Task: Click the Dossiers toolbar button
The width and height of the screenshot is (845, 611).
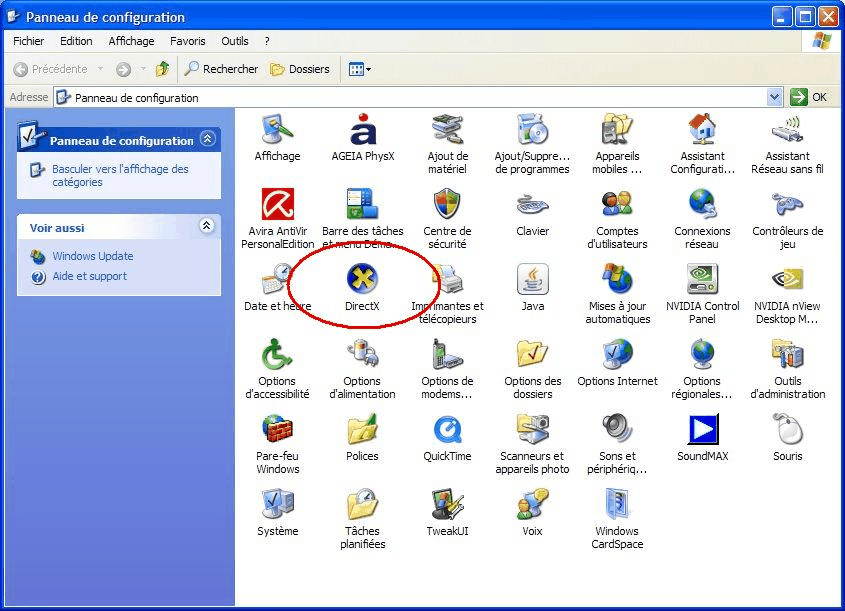Action: [x=300, y=69]
